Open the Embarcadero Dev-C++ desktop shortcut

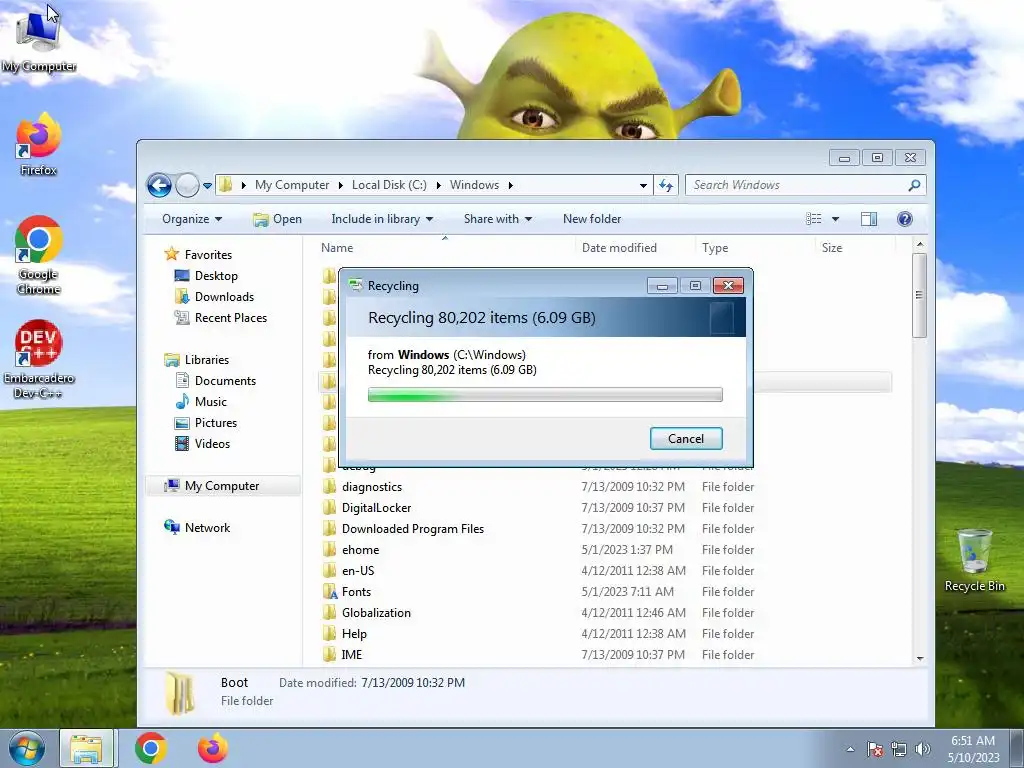pyautogui.click(x=39, y=359)
